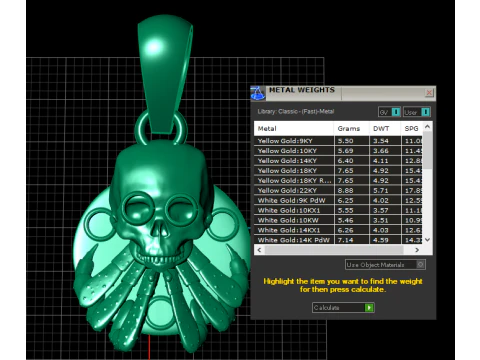Click the scroll up arrow of the table

click(x=428, y=127)
